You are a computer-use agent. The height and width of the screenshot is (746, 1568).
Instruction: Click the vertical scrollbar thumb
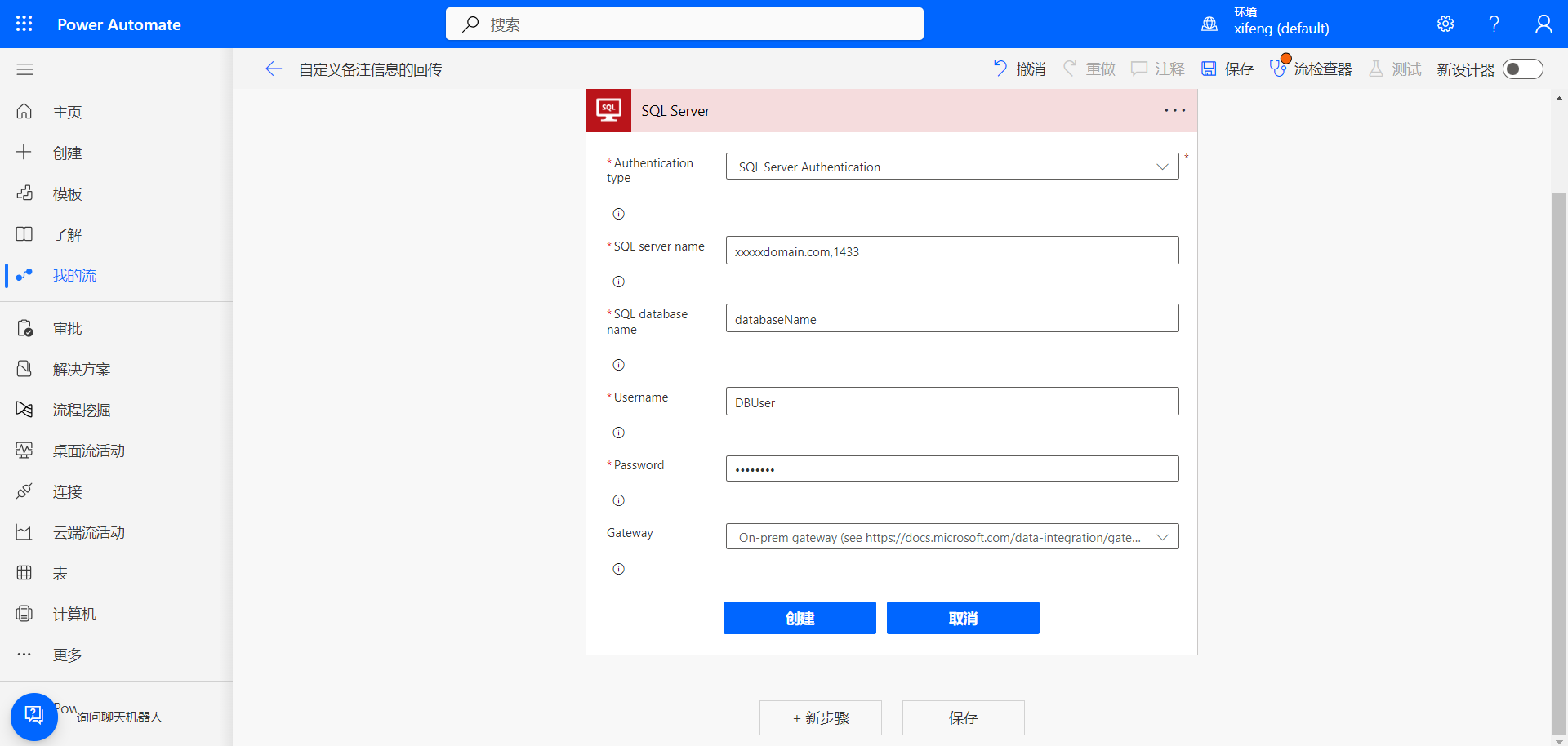point(1559,464)
